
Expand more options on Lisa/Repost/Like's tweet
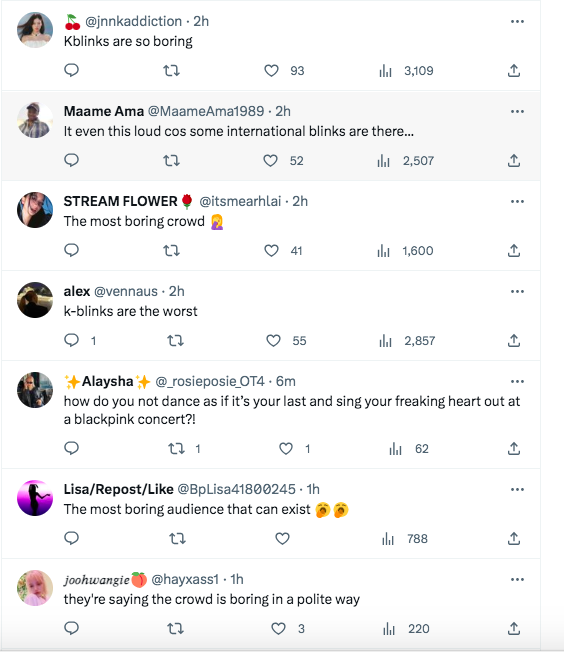click(517, 489)
